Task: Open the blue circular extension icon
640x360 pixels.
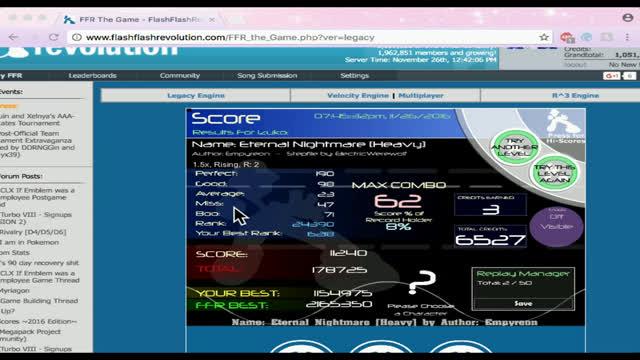Action: 587,37
